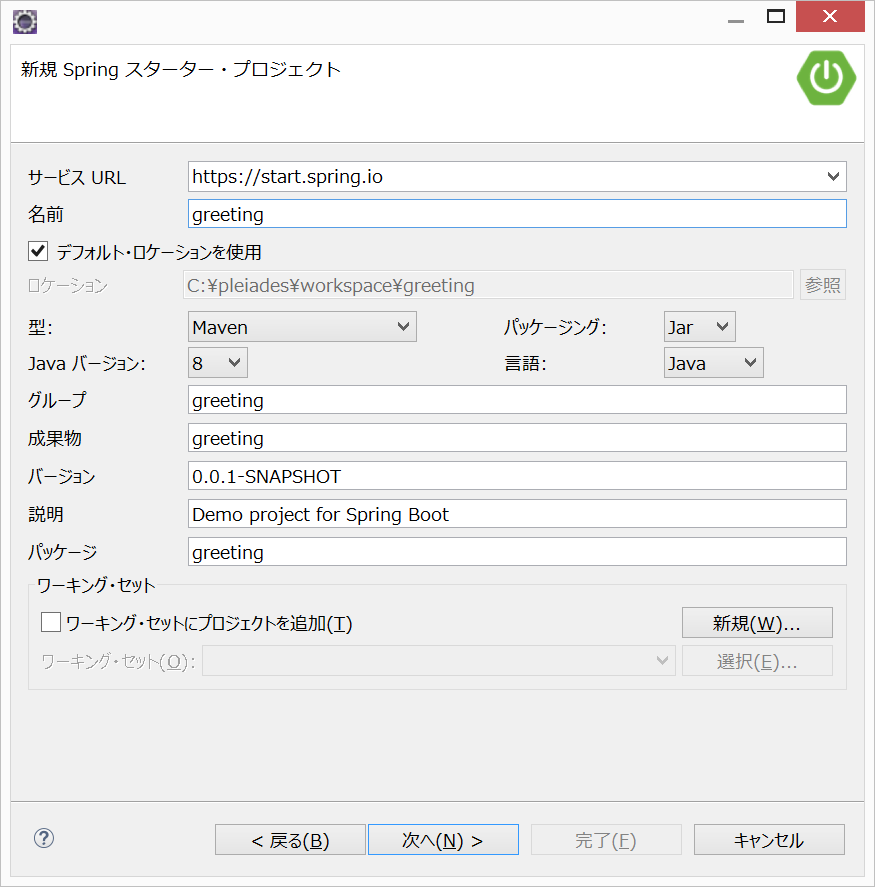The image size is (875, 887).
Task: Click the back button 戻る(B)
Action: click(x=290, y=839)
